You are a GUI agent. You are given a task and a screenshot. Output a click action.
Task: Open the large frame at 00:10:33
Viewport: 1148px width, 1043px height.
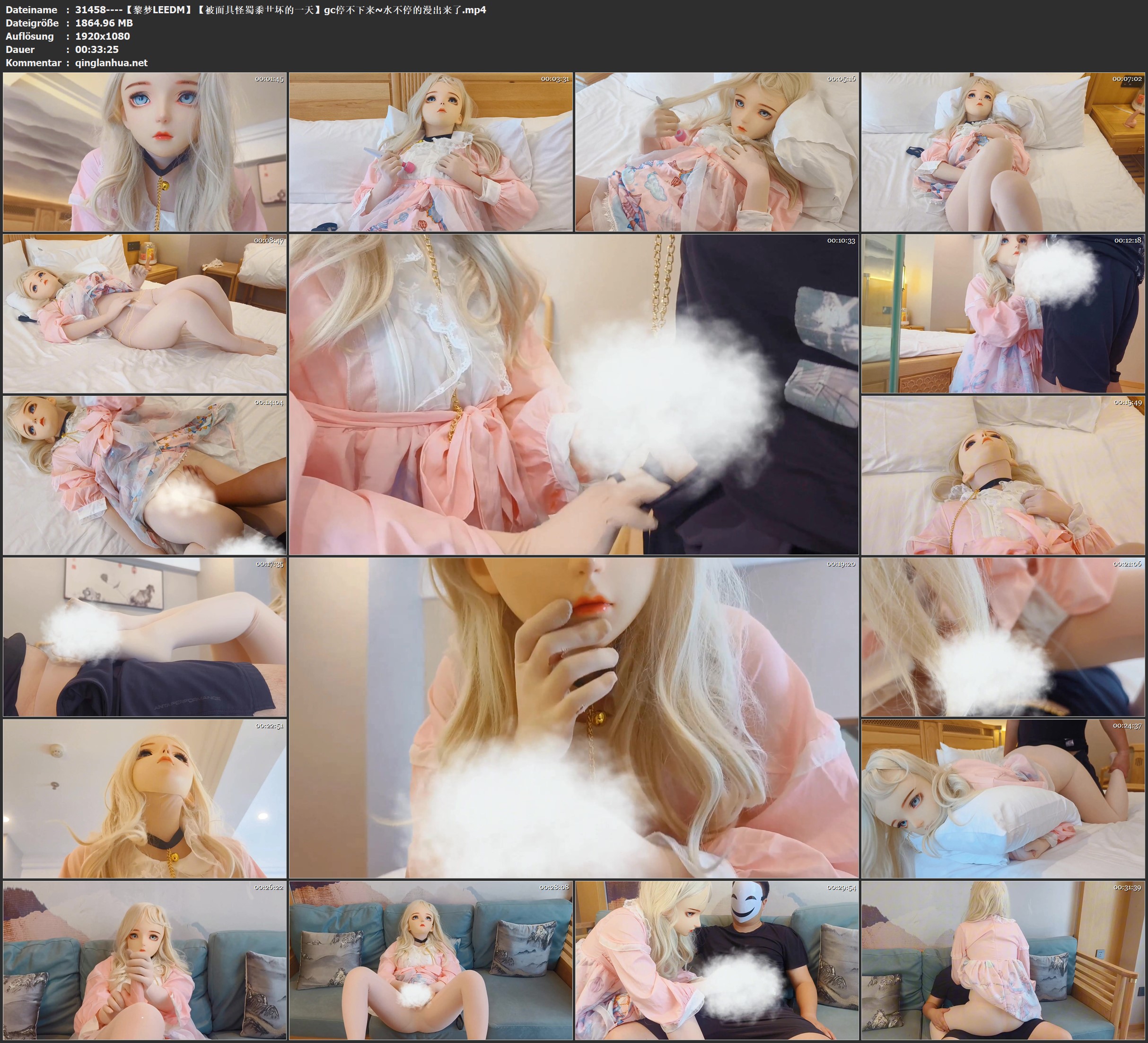coord(573,394)
